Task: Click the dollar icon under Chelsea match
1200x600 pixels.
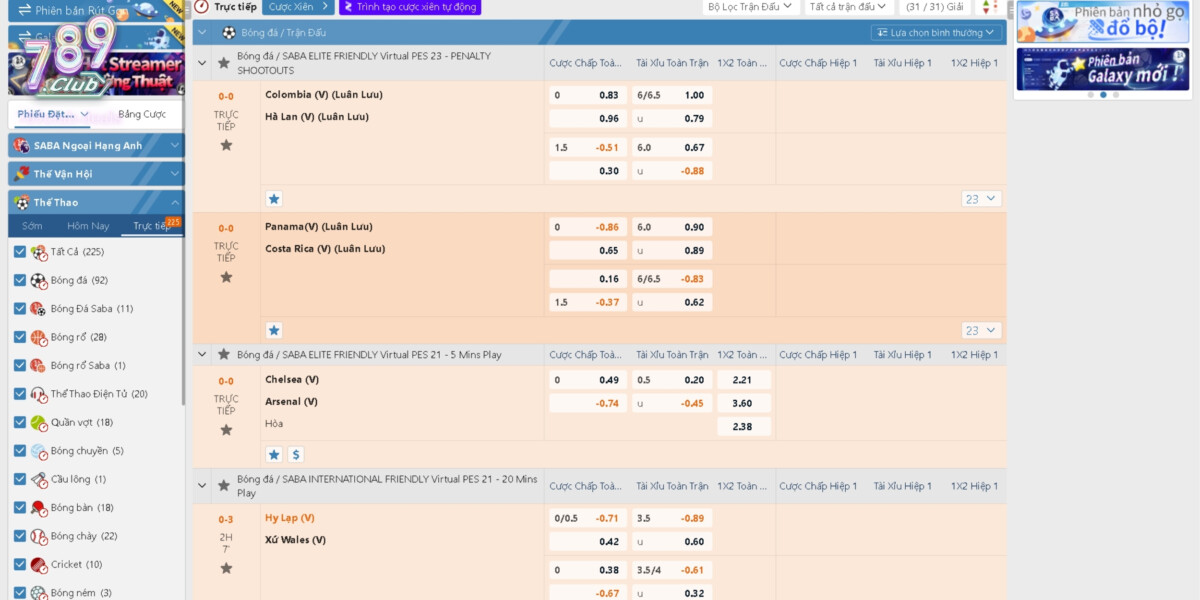Action: click(296, 454)
